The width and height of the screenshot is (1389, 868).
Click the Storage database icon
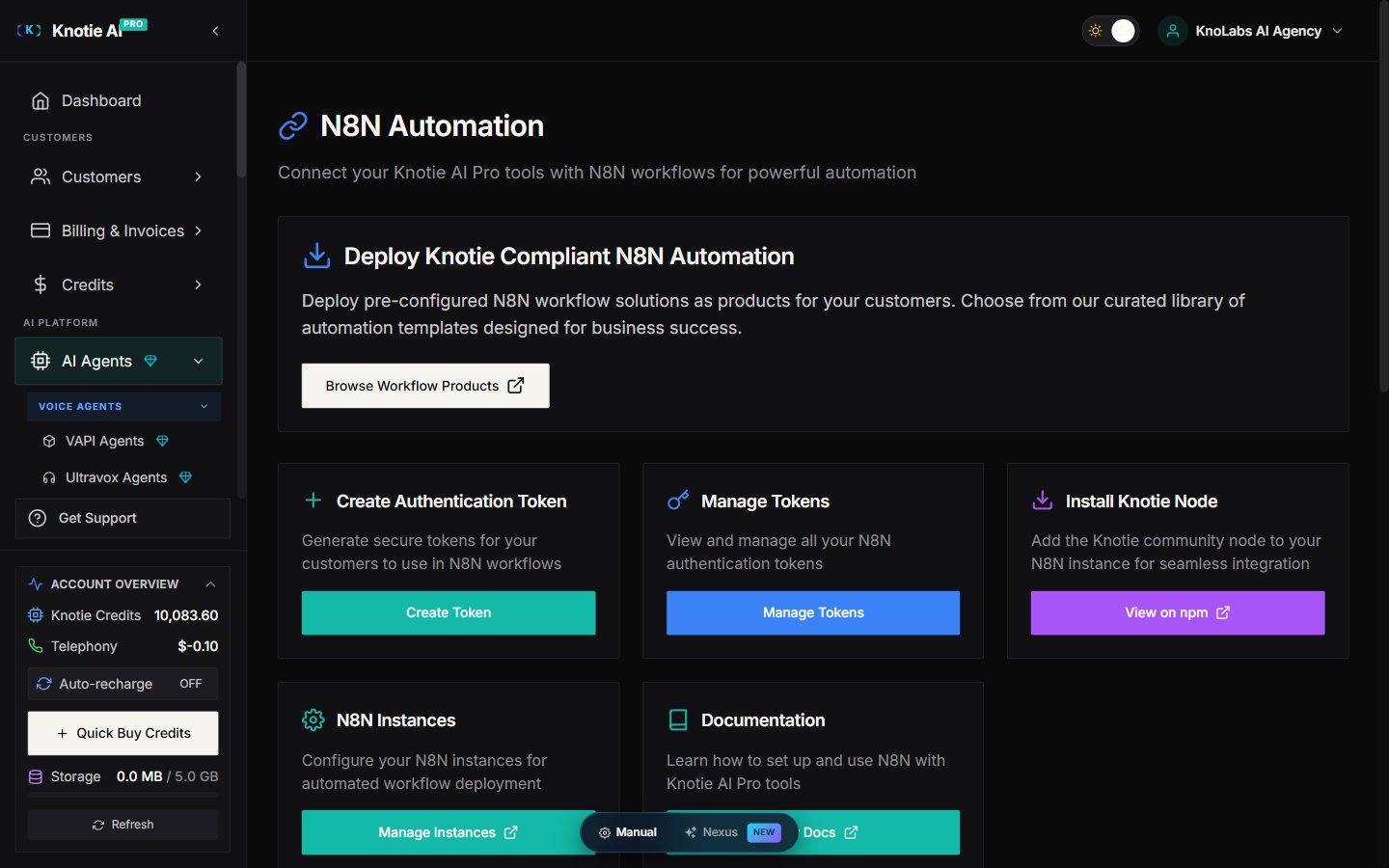click(x=36, y=776)
